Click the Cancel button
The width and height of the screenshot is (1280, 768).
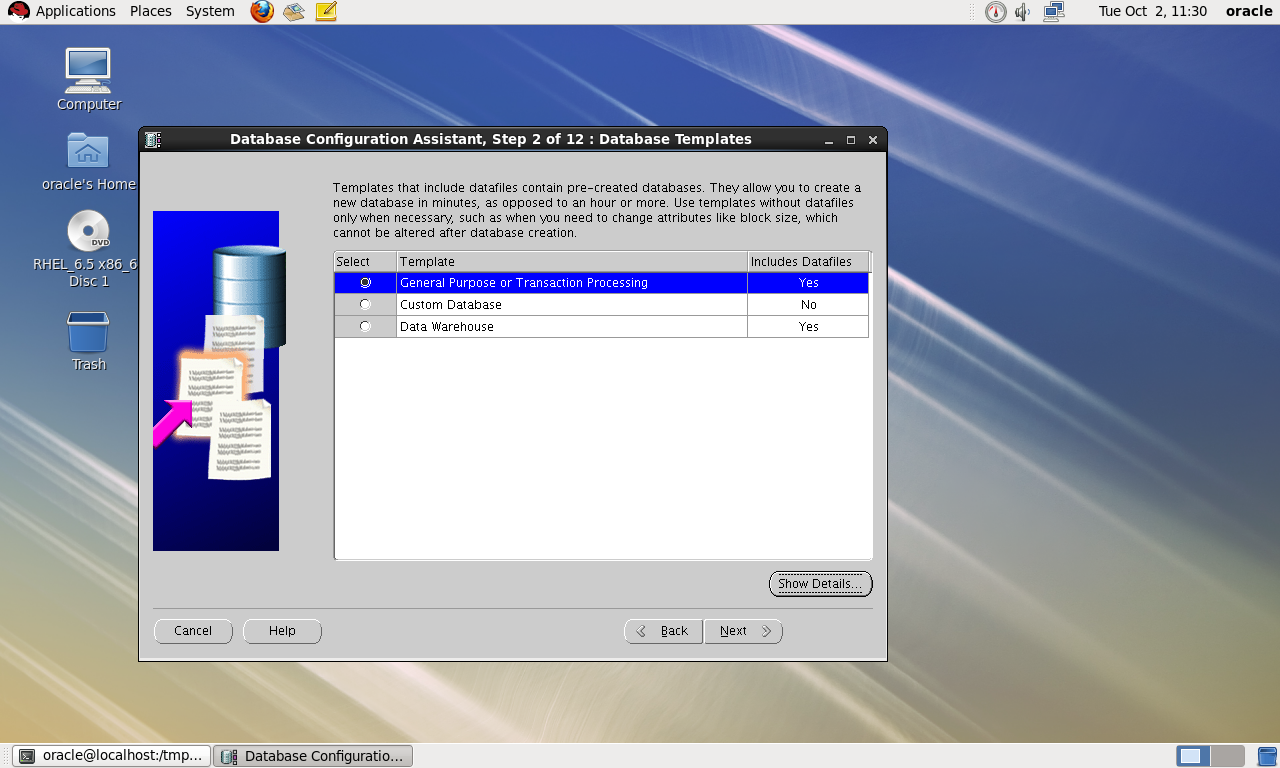pos(193,631)
